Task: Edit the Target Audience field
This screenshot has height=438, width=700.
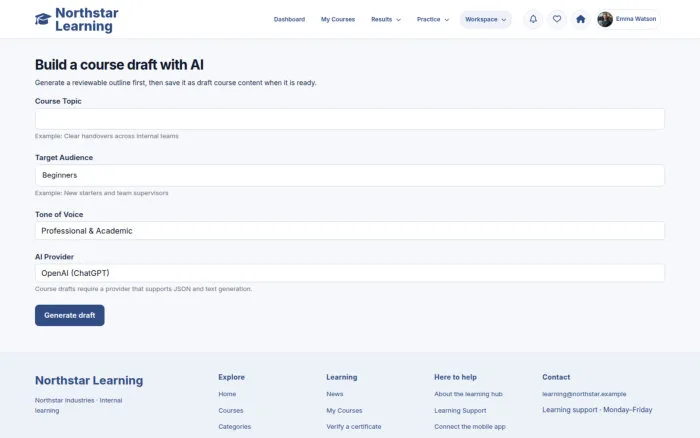Action: (350, 175)
